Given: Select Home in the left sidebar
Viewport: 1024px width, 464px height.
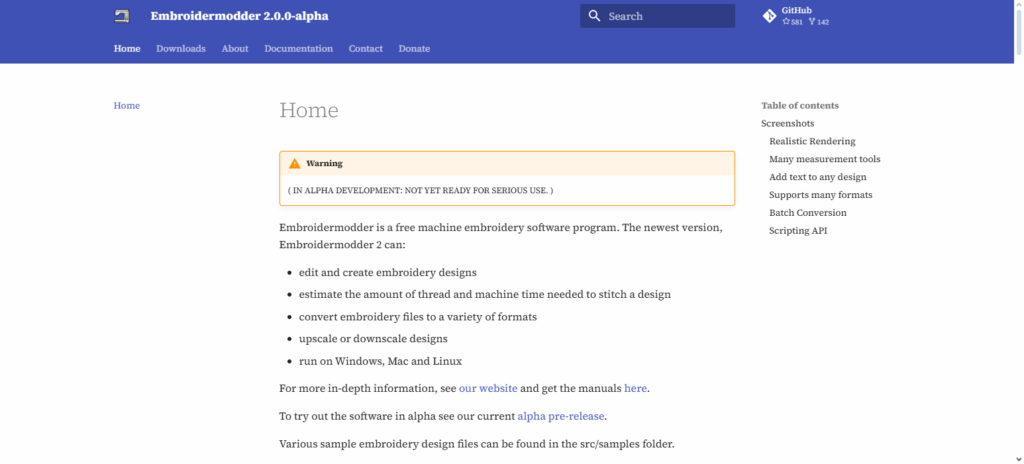Looking at the screenshot, I should [x=127, y=106].
